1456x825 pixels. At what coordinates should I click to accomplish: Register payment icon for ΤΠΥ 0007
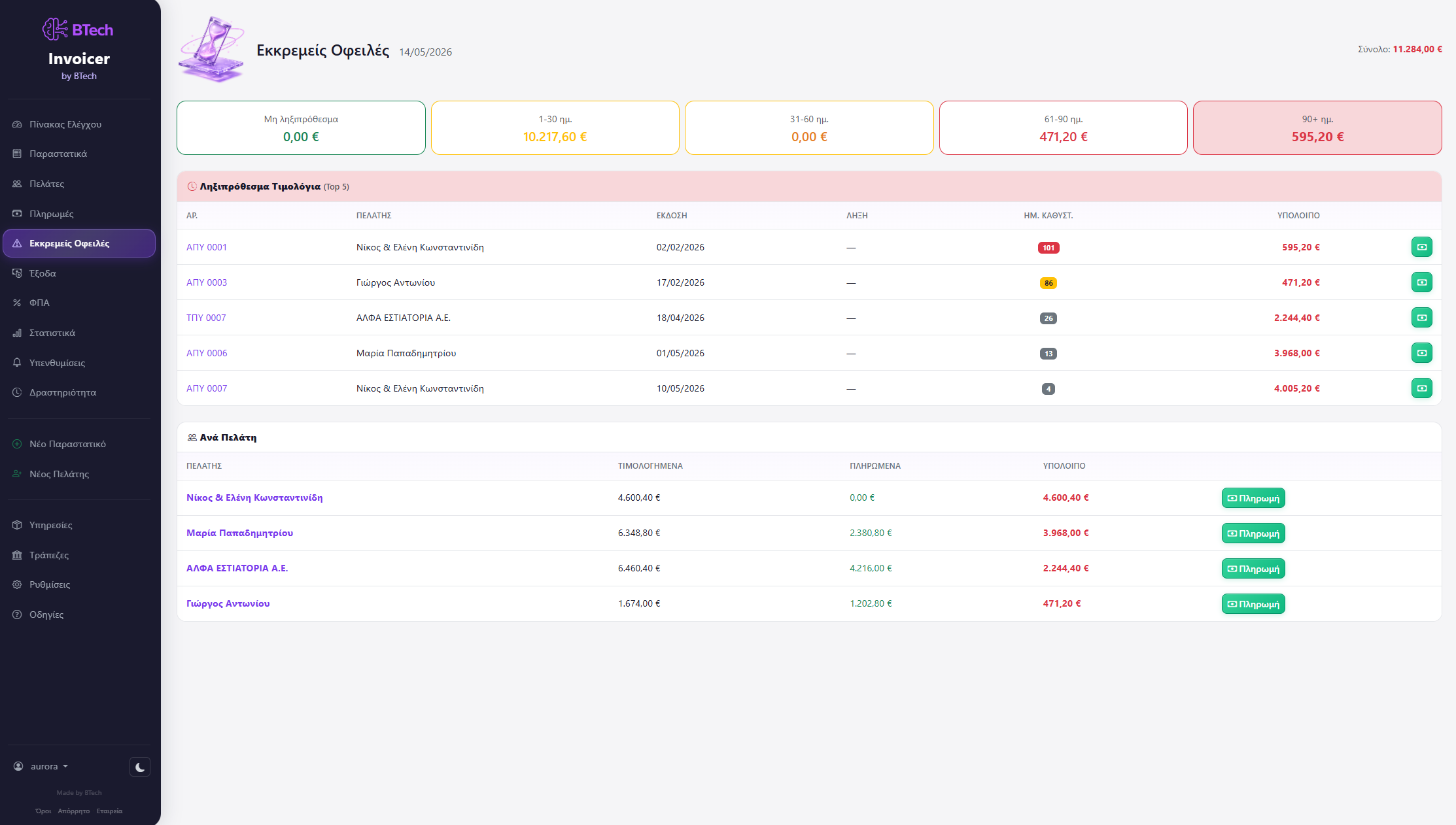pyautogui.click(x=1421, y=318)
